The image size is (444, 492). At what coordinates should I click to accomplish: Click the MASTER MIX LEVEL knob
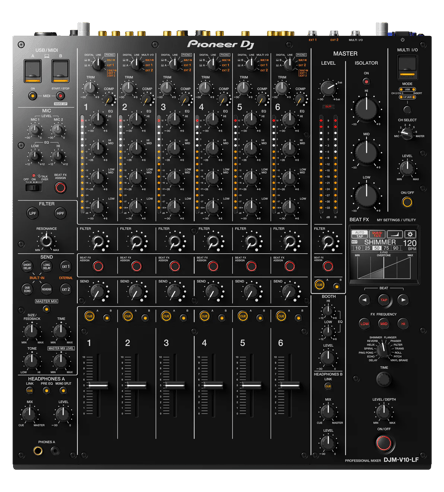point(60,361)
